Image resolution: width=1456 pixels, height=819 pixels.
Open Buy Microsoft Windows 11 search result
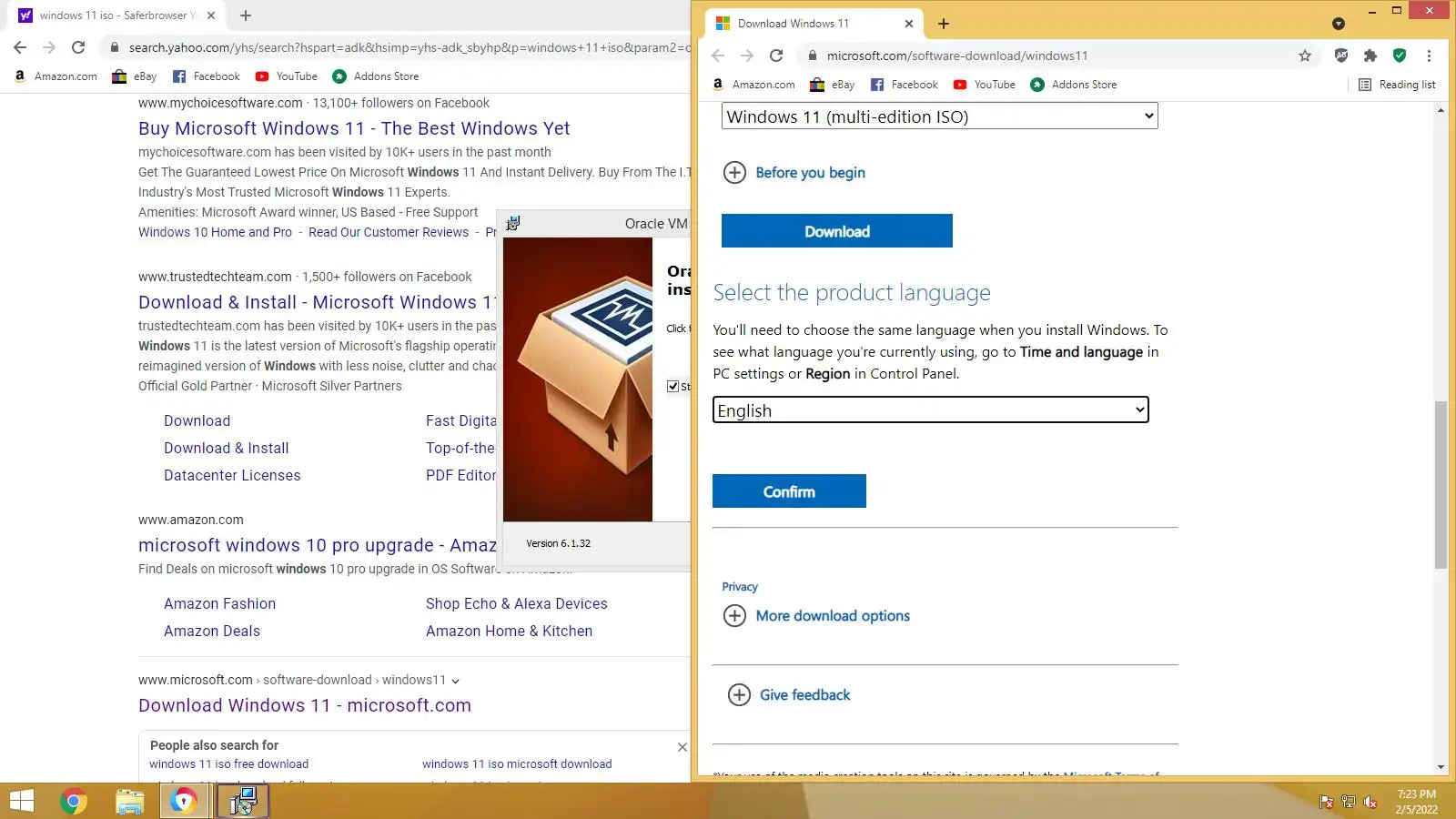coord(354,128)
